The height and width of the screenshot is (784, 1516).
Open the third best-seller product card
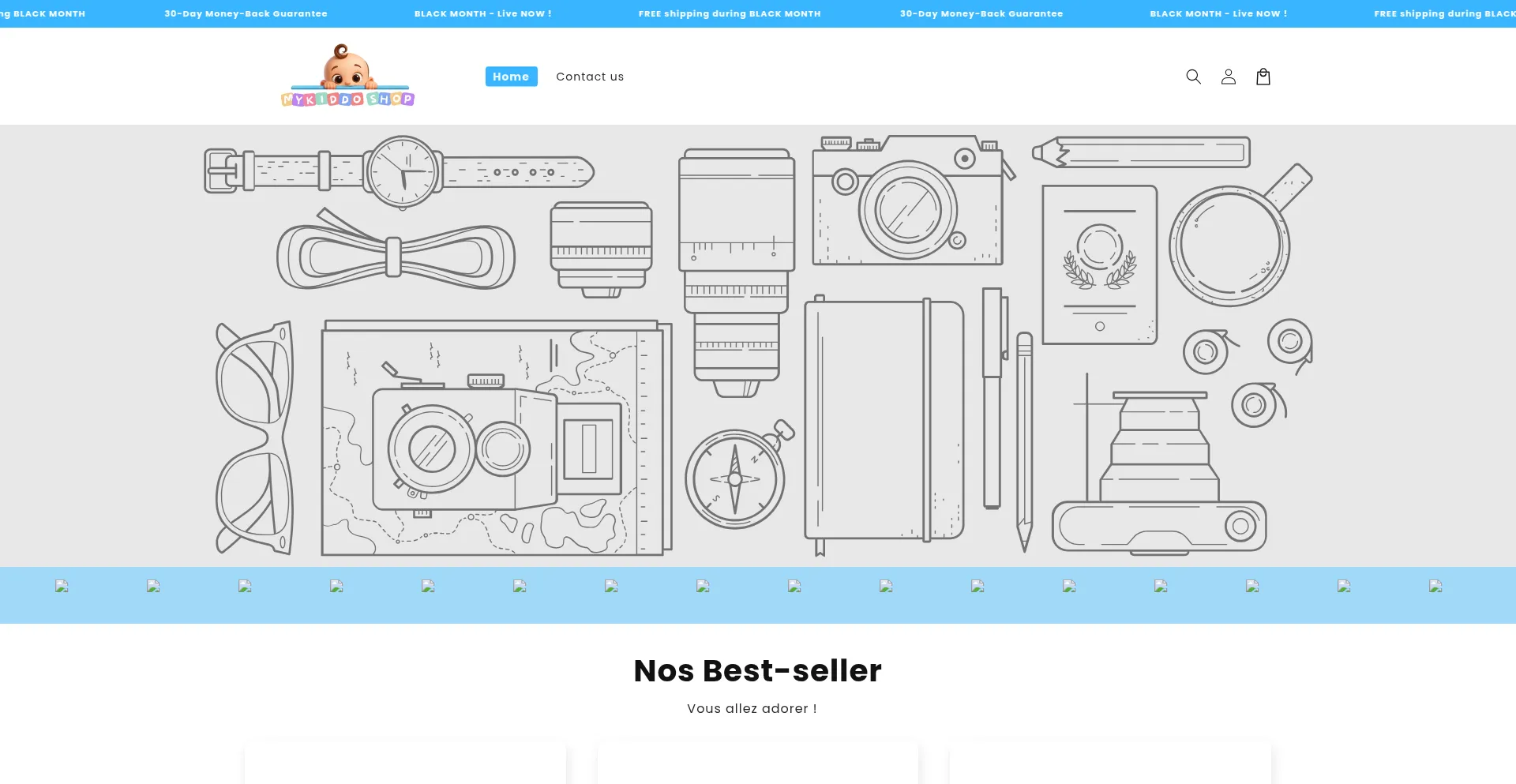1109,763
